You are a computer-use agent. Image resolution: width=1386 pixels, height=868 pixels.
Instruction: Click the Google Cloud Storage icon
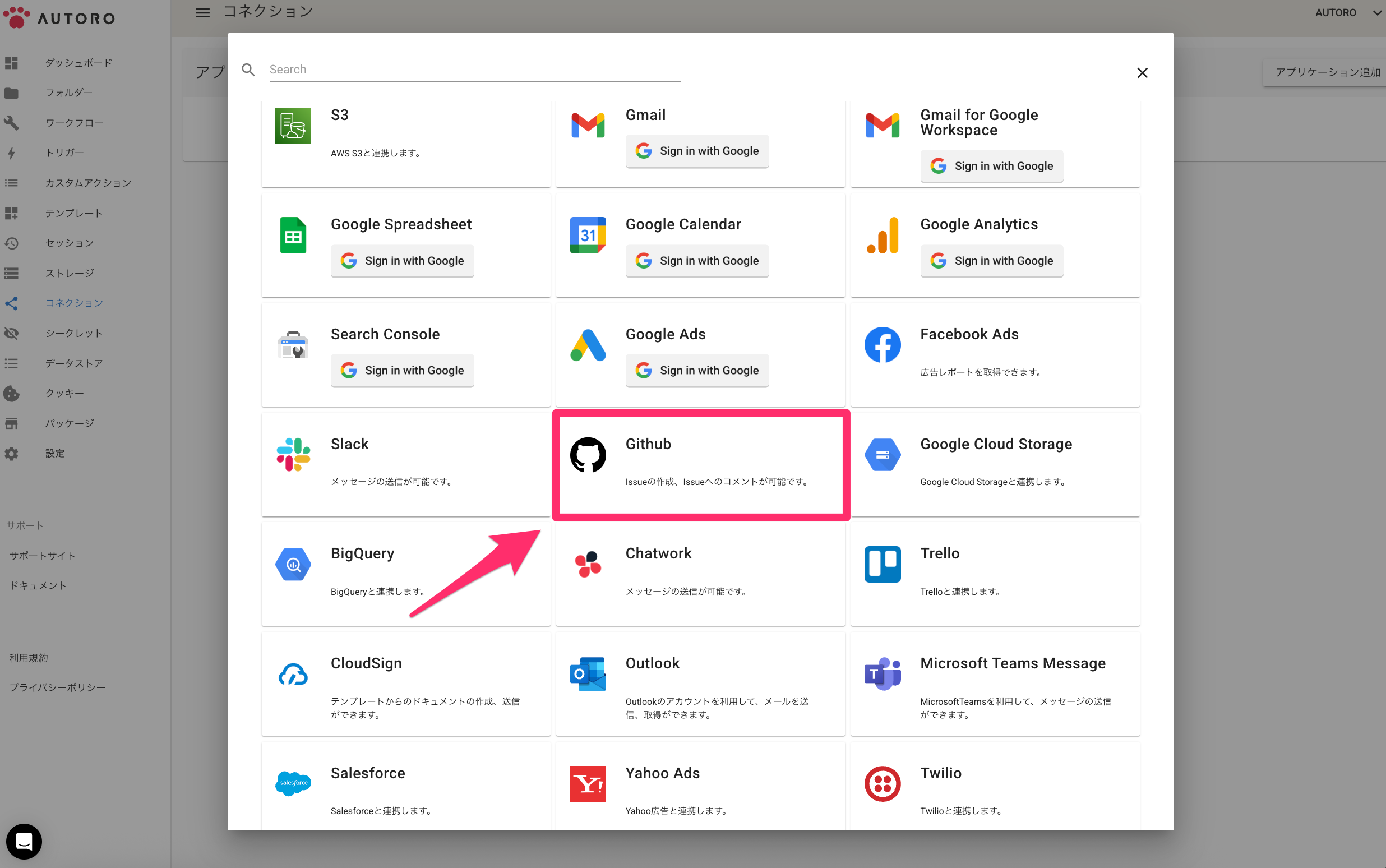pos(882,454)
